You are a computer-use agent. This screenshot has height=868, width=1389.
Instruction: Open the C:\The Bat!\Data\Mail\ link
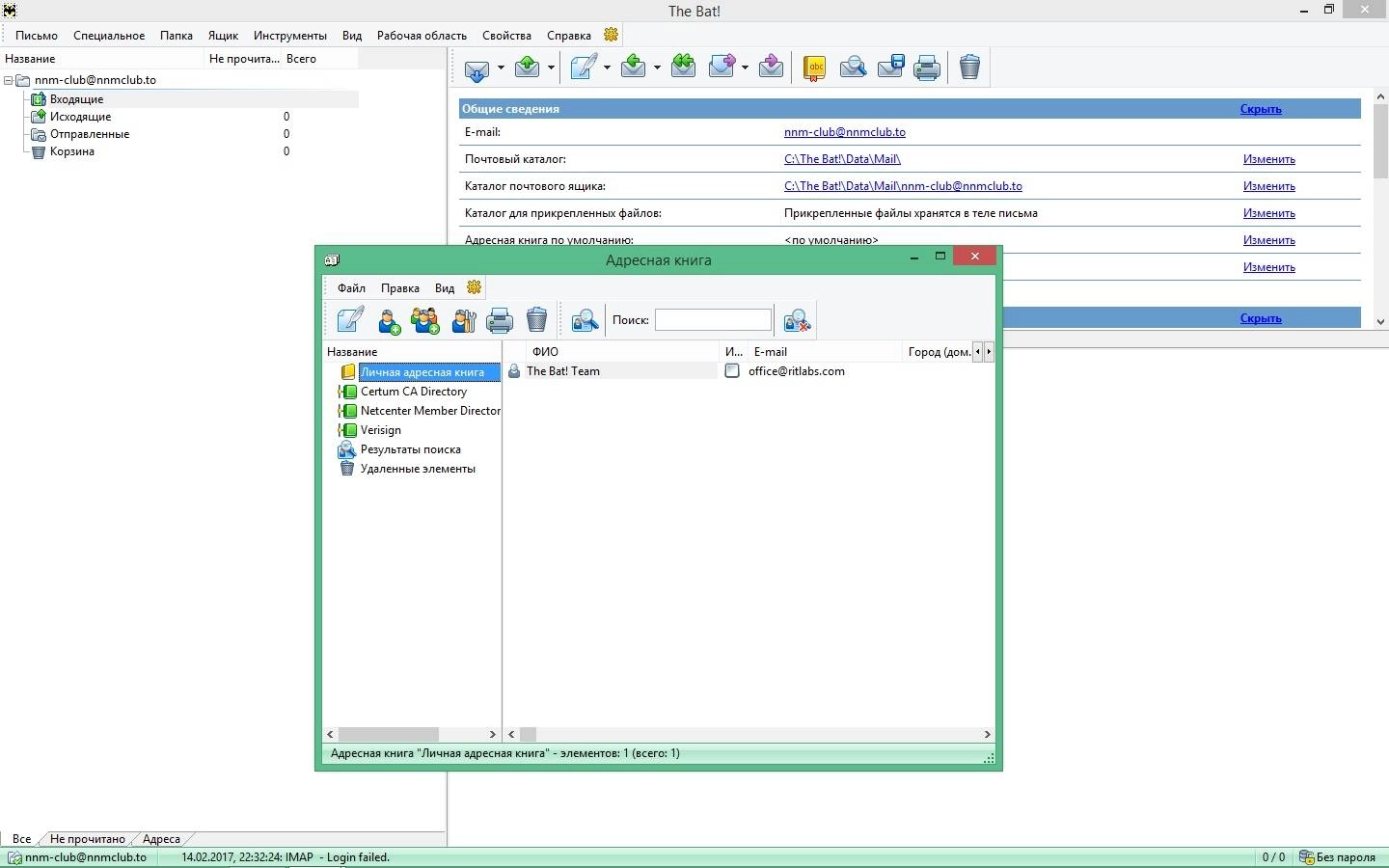842,159
